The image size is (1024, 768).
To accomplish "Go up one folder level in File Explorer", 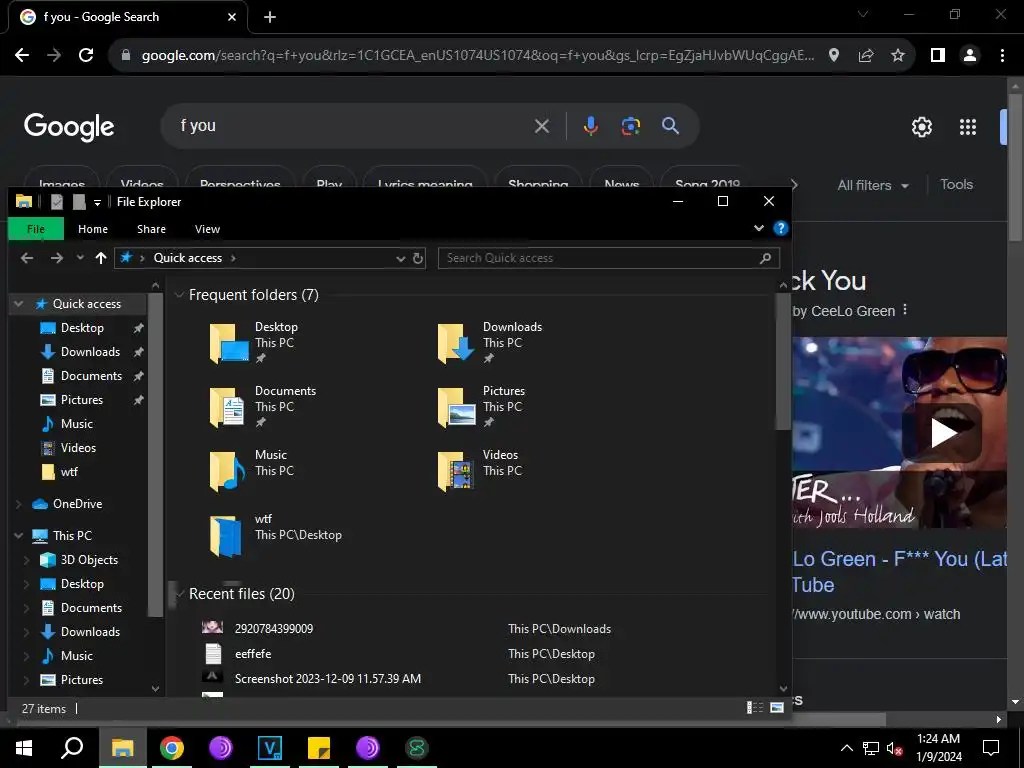I will point(101,258).
